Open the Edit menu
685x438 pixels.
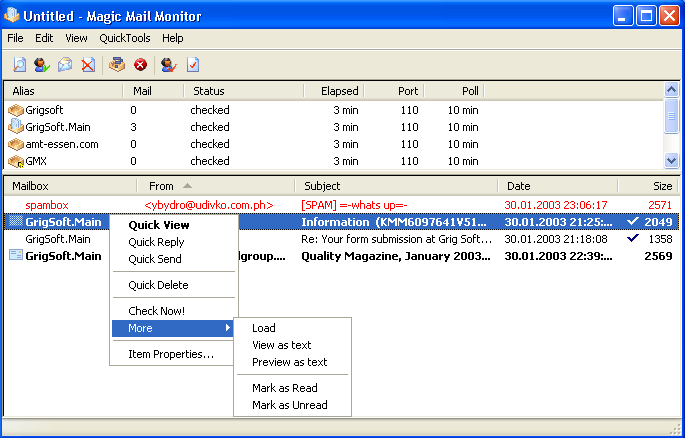coord(44,38)
